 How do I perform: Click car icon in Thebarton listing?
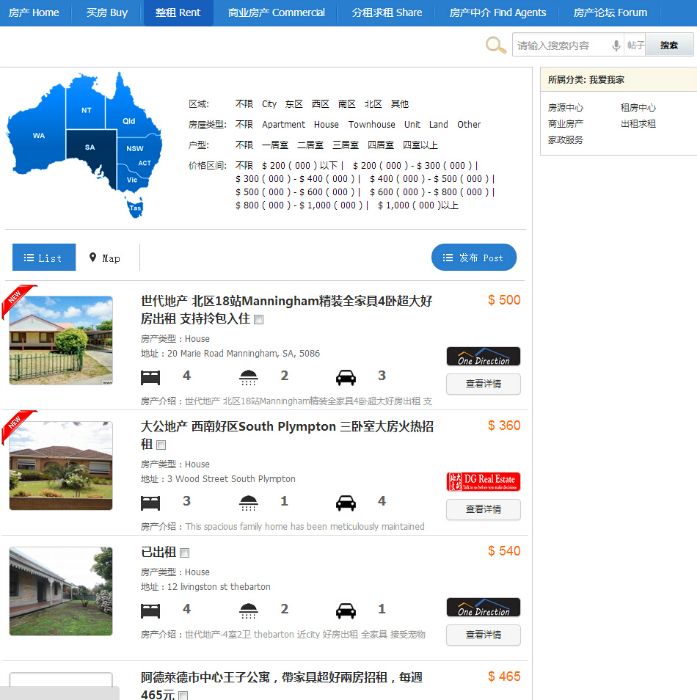pyautogui.click(x=346, y=611)
